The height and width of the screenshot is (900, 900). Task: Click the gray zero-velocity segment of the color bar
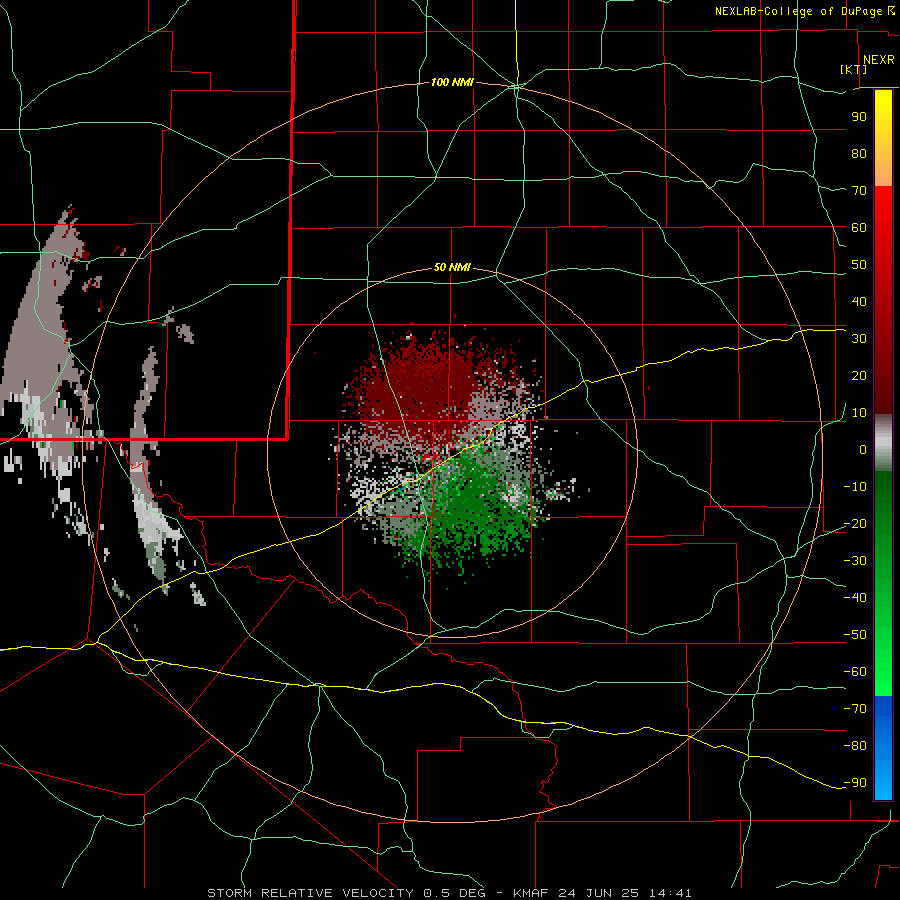click(883, 443)
